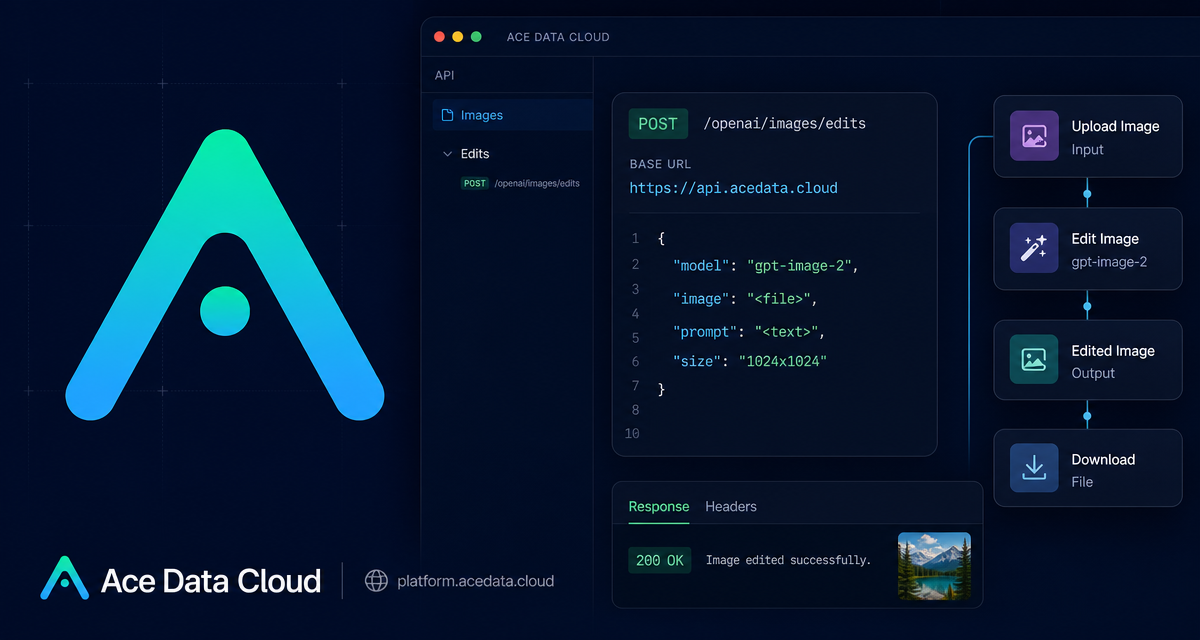Switch to the Headers tab

(731, 507)
